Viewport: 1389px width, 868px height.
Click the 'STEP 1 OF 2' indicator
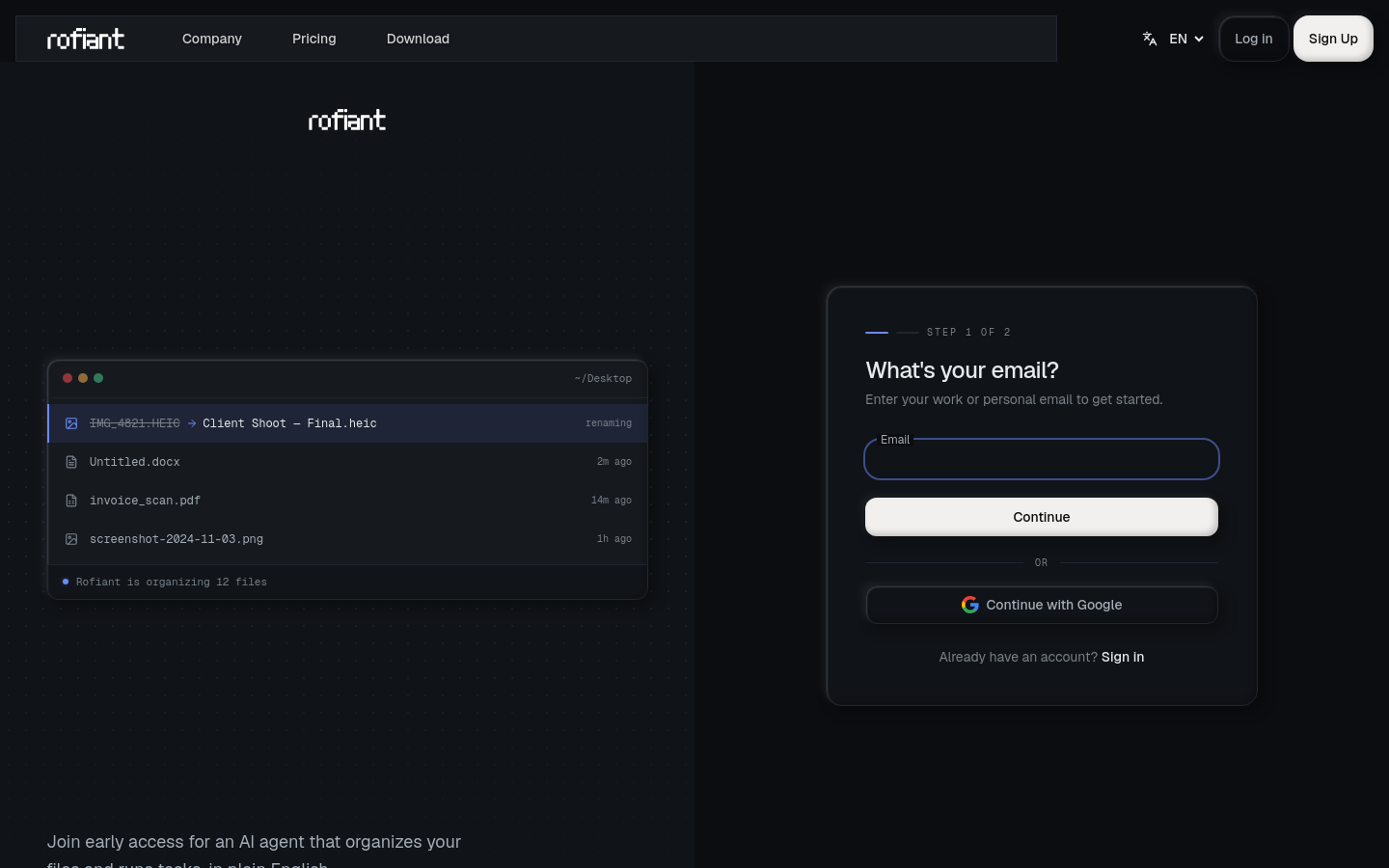coord(968,332)
